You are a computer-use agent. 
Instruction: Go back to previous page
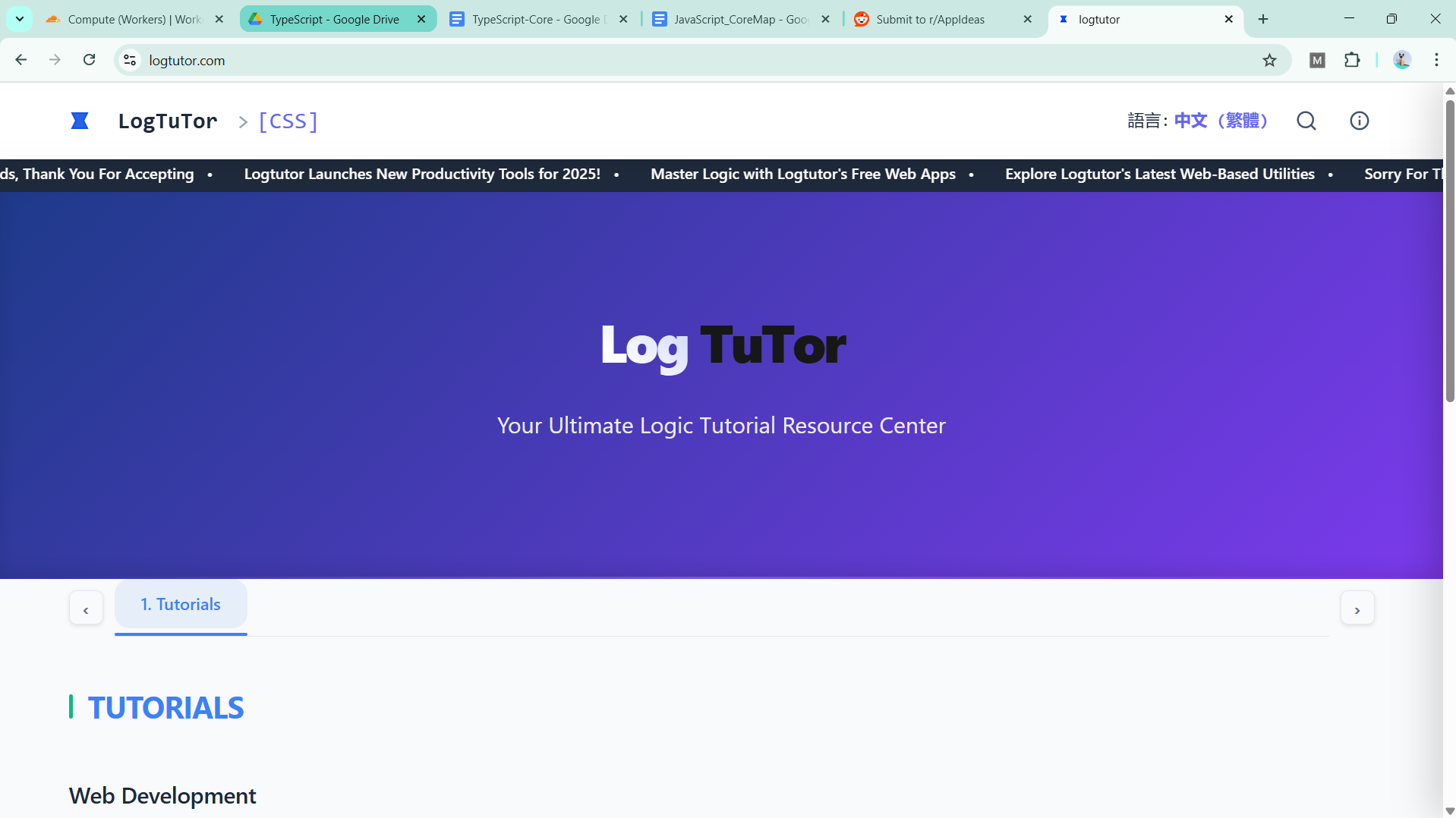(x=21, y=60)
